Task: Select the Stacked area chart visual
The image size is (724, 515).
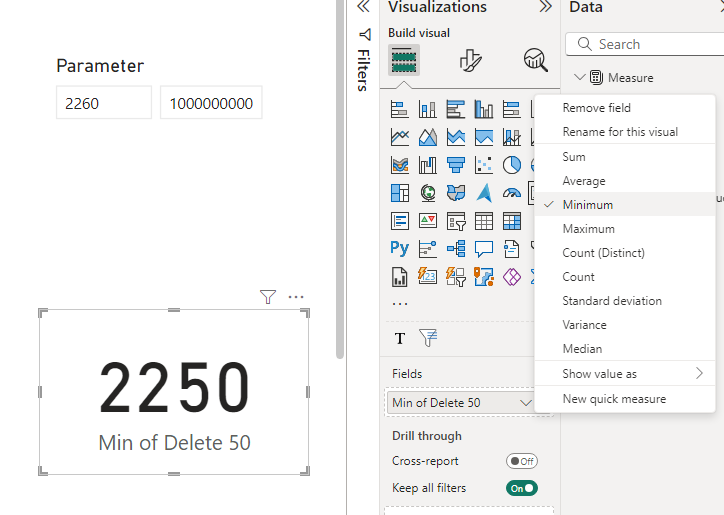Action: (456, 137)
